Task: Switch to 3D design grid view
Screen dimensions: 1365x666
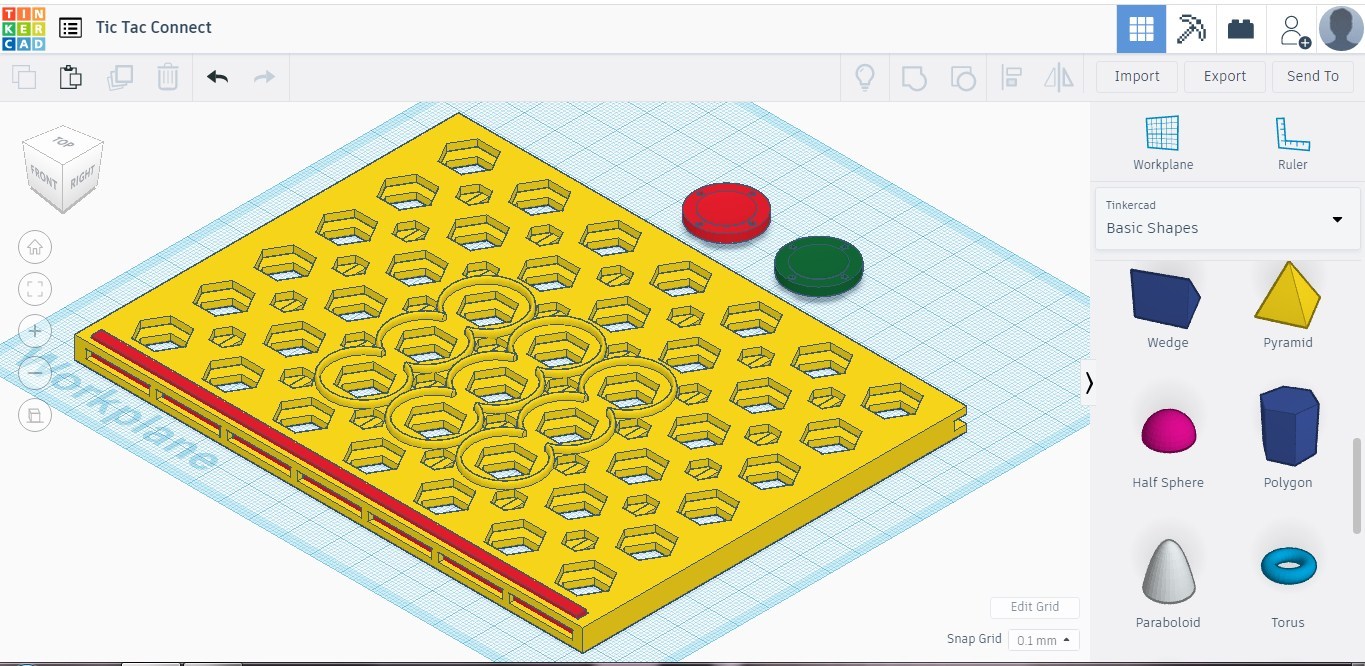Action: [x=1141, y=28]
